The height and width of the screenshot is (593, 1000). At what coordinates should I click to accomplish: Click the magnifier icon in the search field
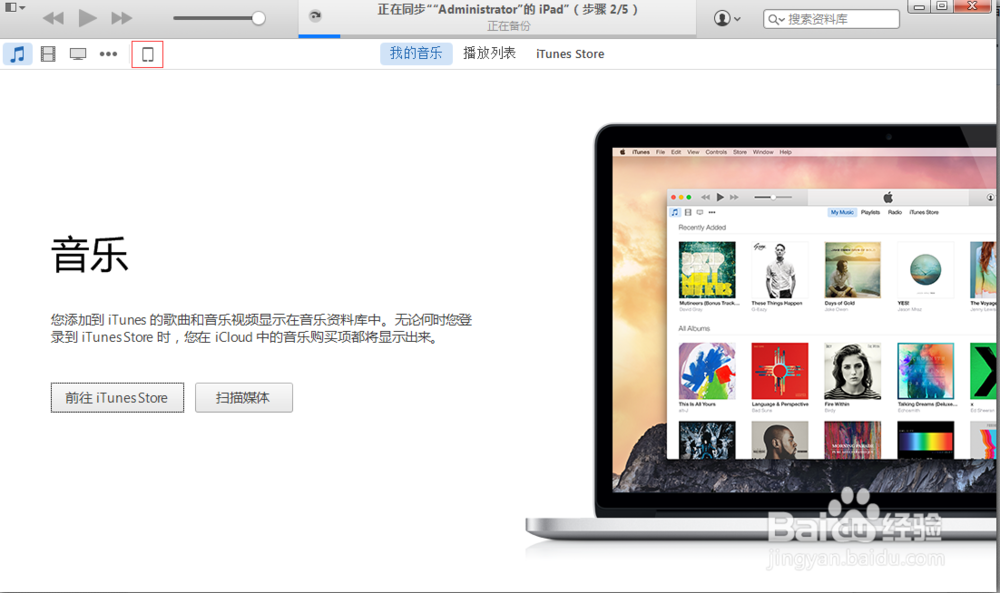(x=772, y=18)
